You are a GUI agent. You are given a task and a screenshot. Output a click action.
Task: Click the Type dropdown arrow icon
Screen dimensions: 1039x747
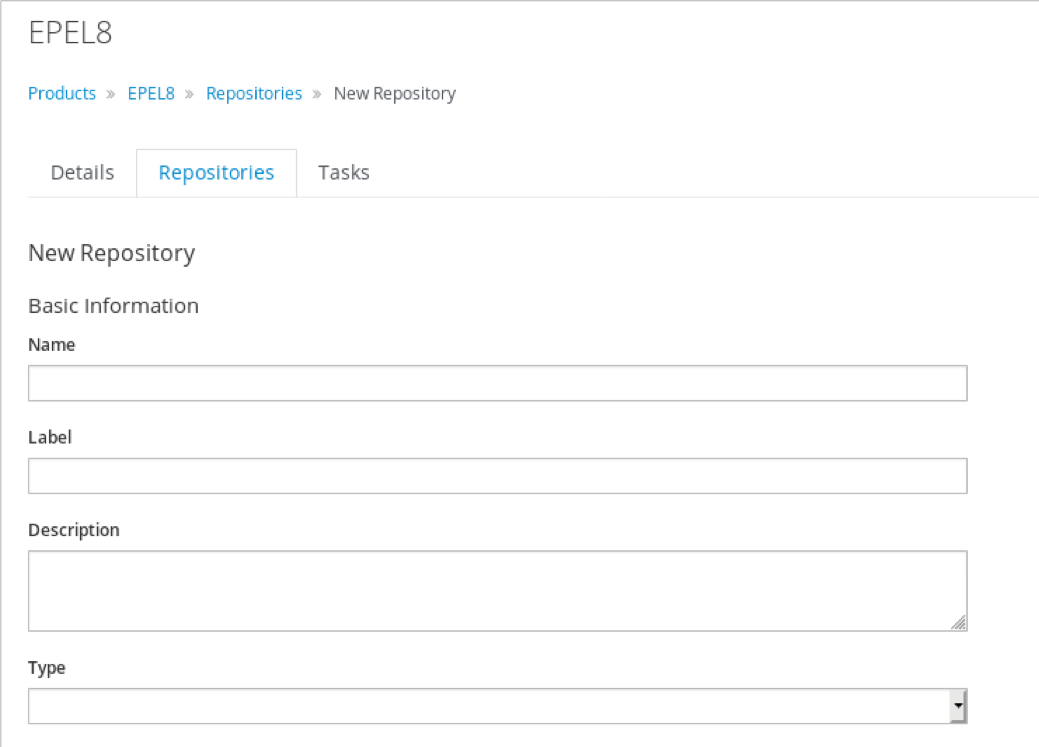tap(958, 705)
